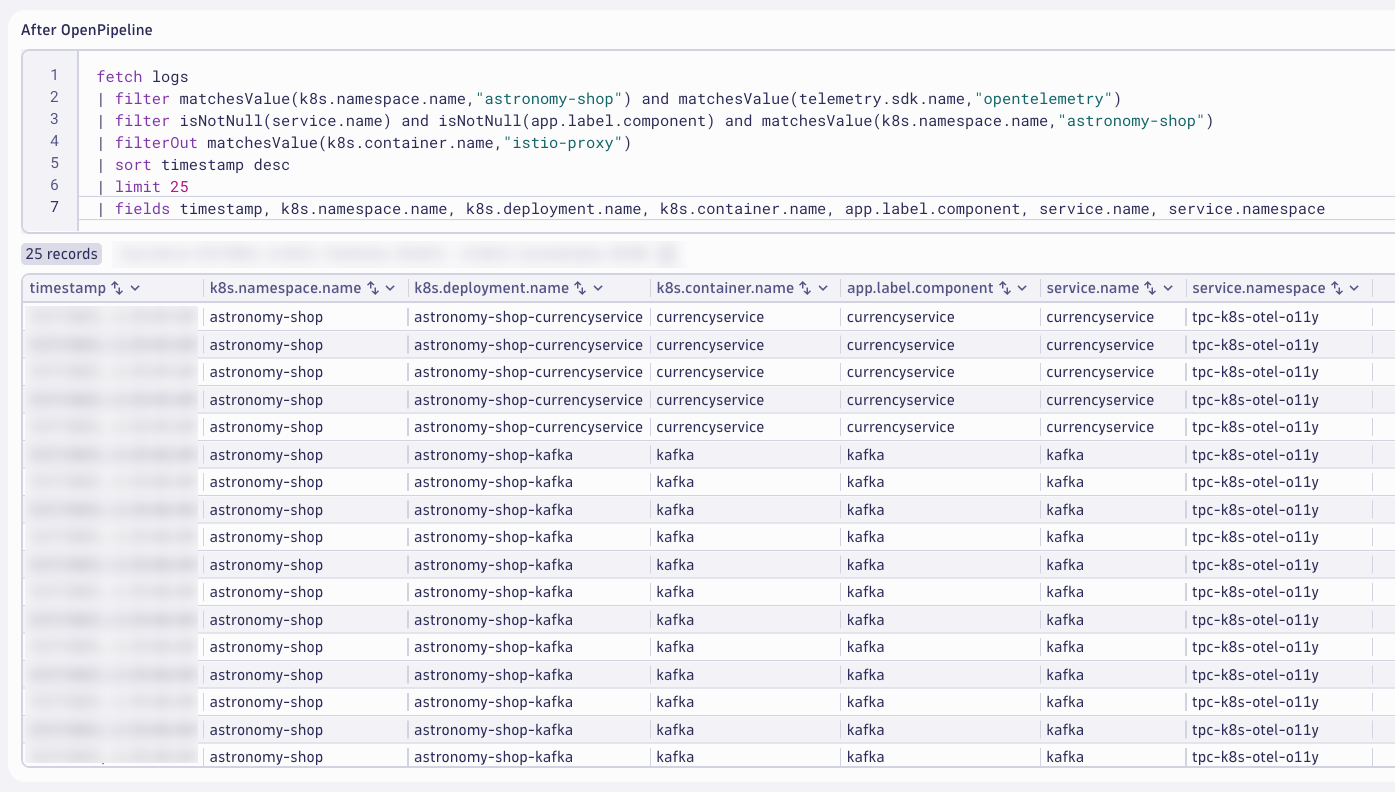This screenshot has height=792, width=1395.
Task: Select astronomy-shop-kafka in the first kafka row
Action: click(x=493, y=455)
